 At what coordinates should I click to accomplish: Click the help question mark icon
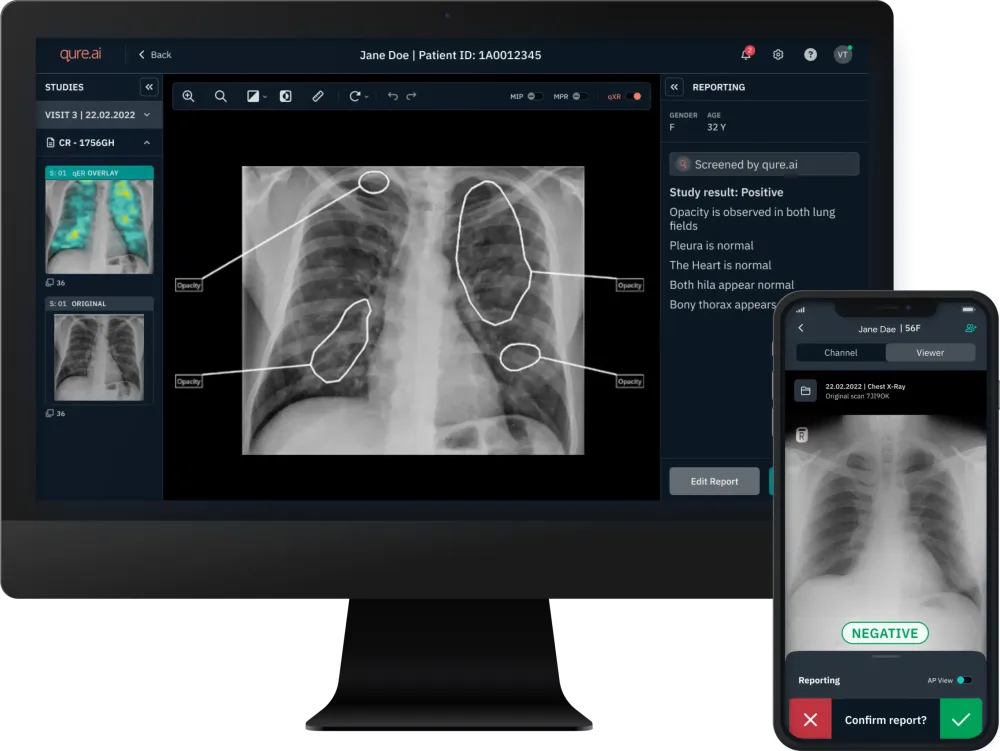coord(810,55)
